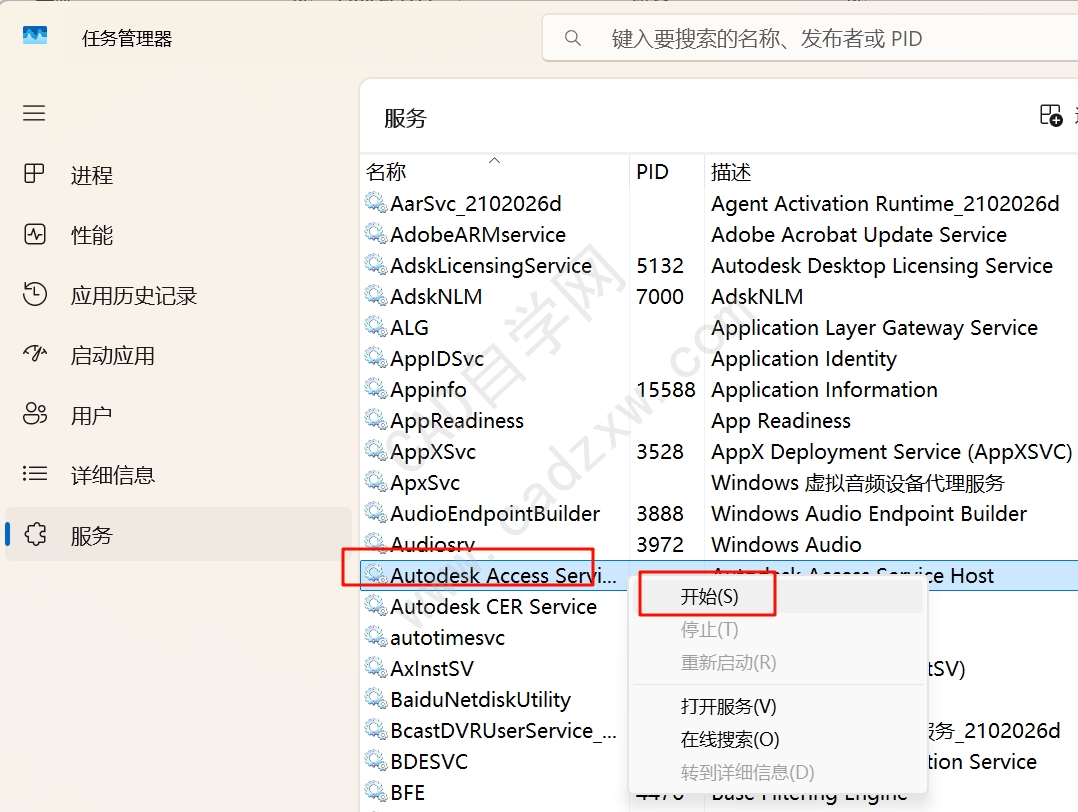Screen dimensions: 1078x812
Task: Click the gear icon beside AppReadiness
Action: (x=375, y=419)
